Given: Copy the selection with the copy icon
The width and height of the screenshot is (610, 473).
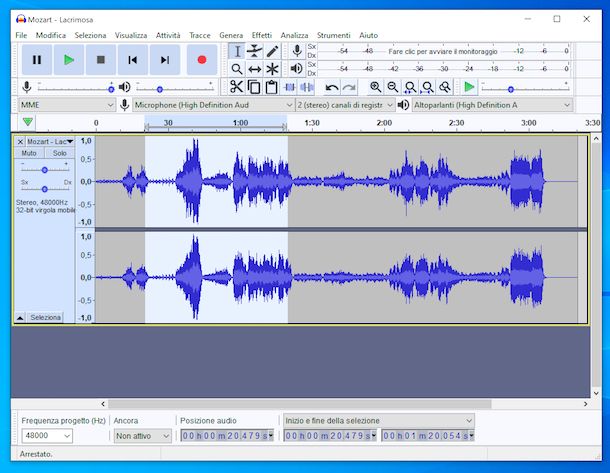Looking at the screenshot, I should (254, 87).
